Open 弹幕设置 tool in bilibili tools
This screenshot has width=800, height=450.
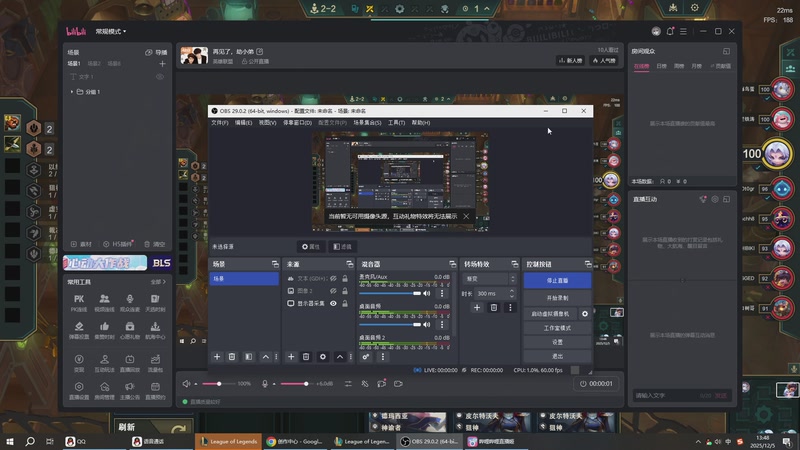tap(79, 330)
